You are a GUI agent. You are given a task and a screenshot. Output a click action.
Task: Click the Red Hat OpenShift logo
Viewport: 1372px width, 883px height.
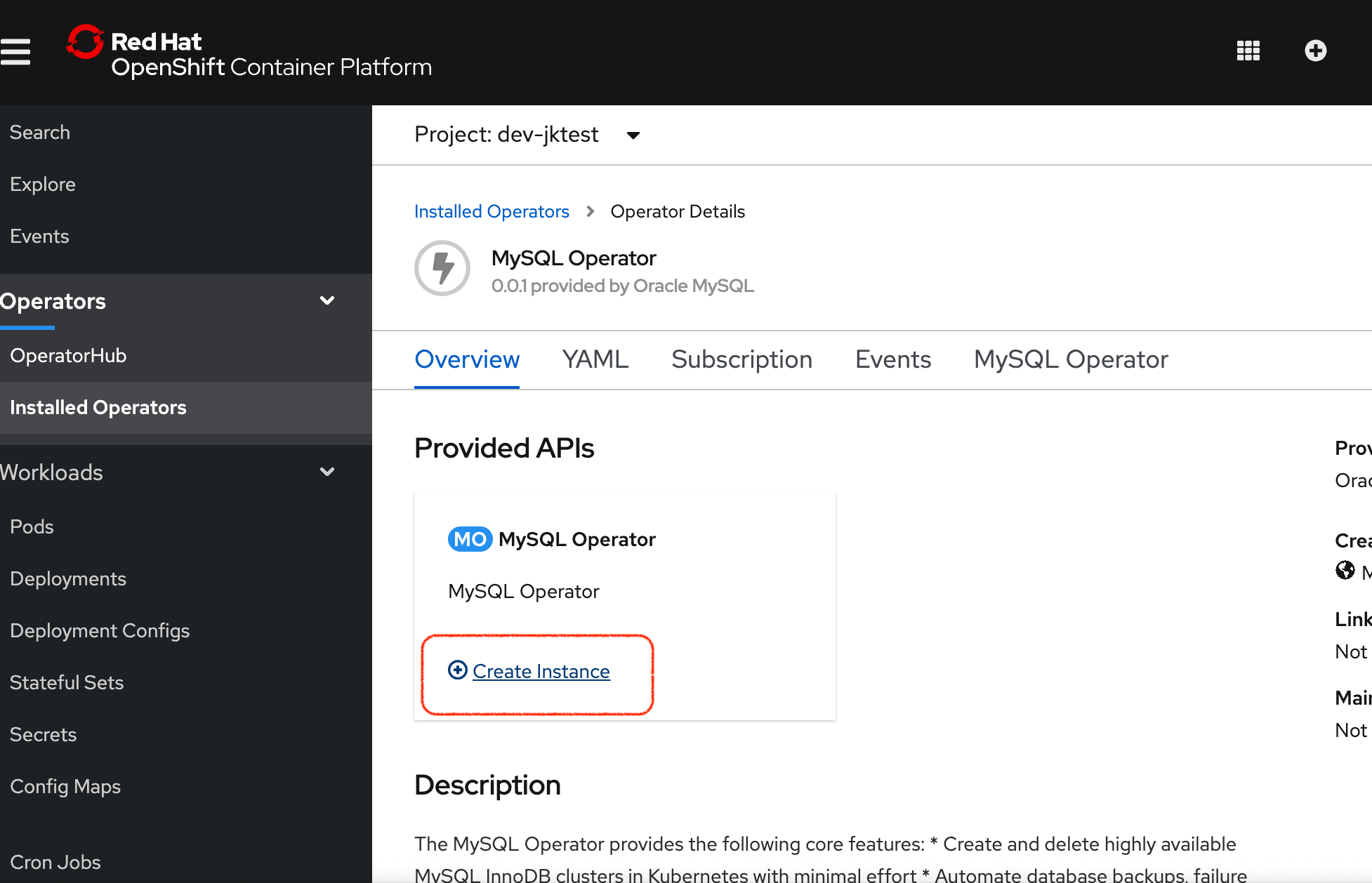249,53
